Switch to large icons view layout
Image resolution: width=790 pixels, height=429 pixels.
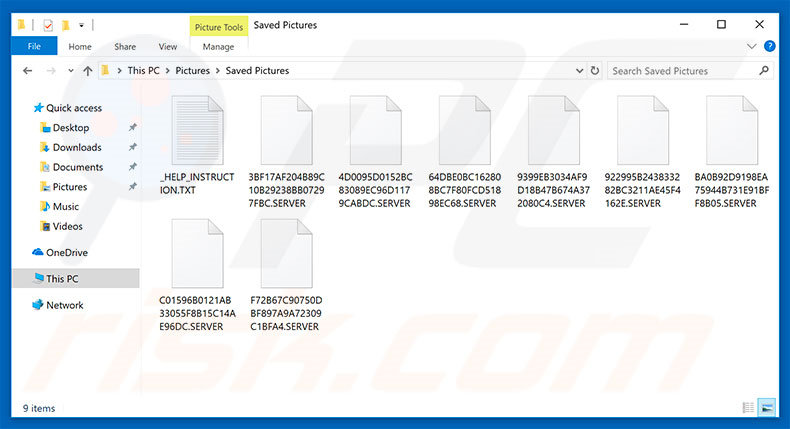(766, 407)
